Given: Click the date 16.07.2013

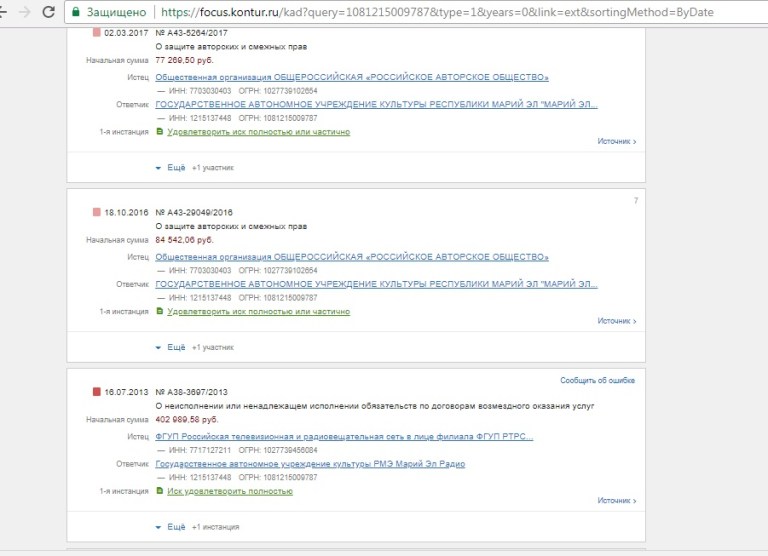Looking at the screenshot, I should (x=126, y=392).
